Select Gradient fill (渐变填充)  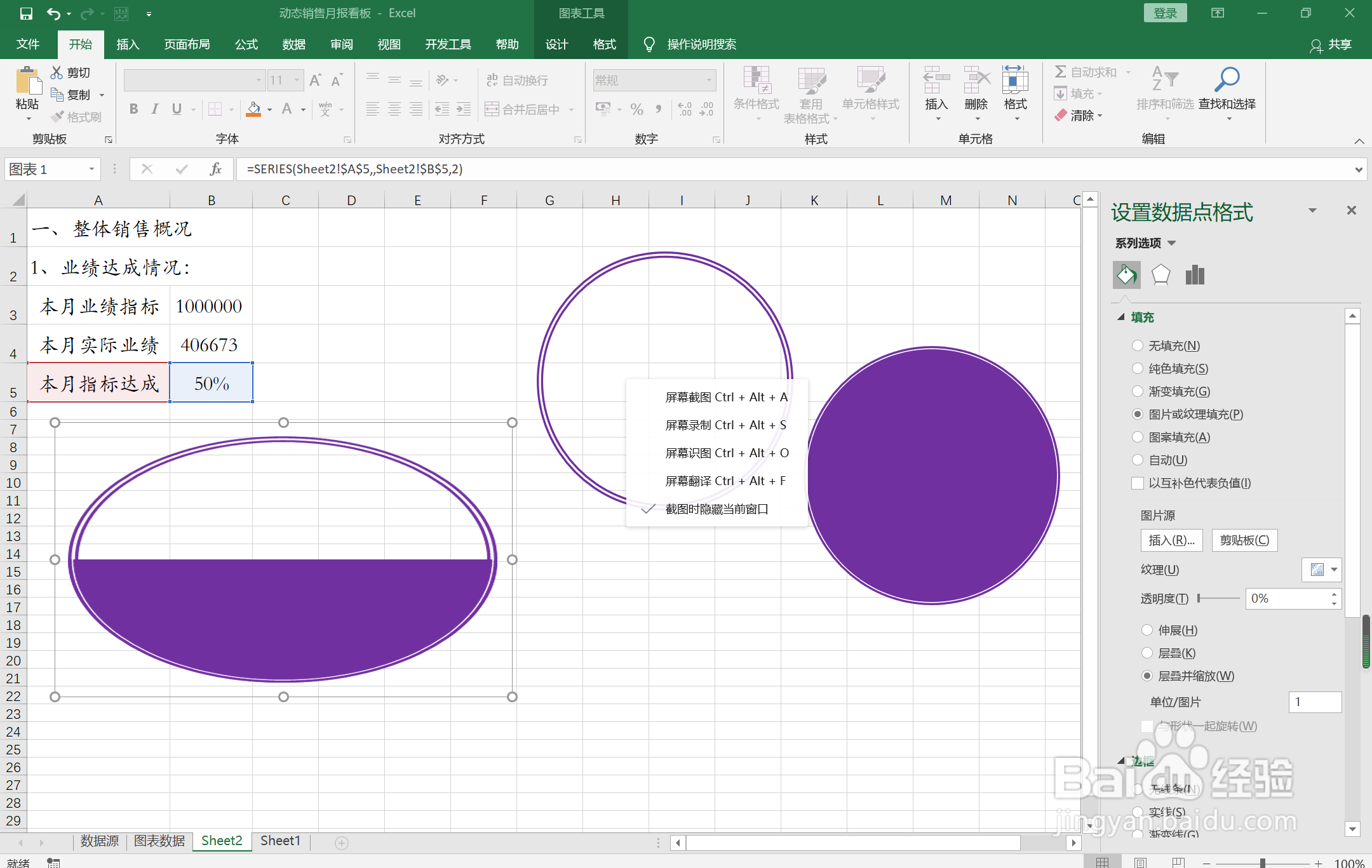pyautogui.click(x=1138, y=391)
